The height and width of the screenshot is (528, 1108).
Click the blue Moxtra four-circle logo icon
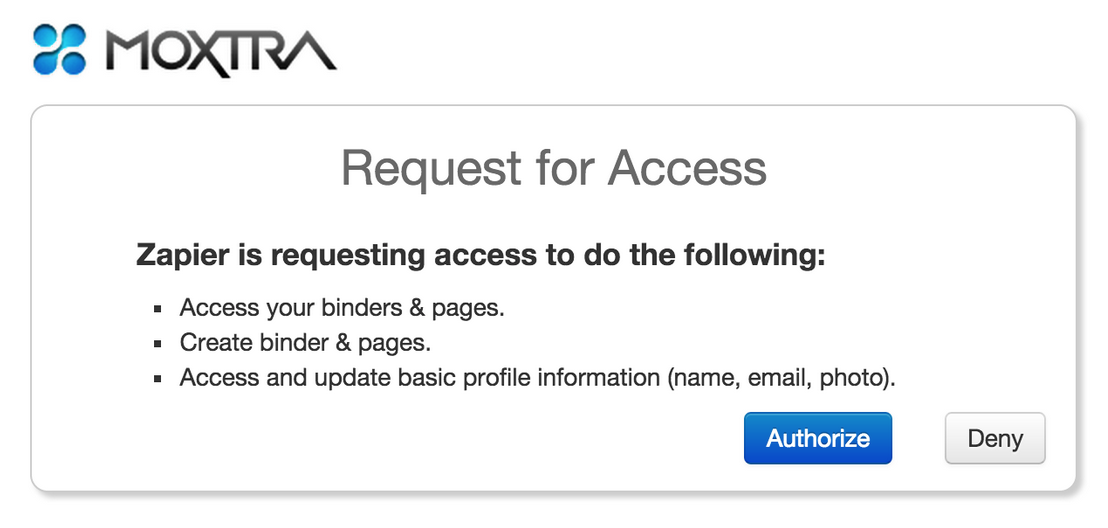pyautogui.click(x=60, y=49)
